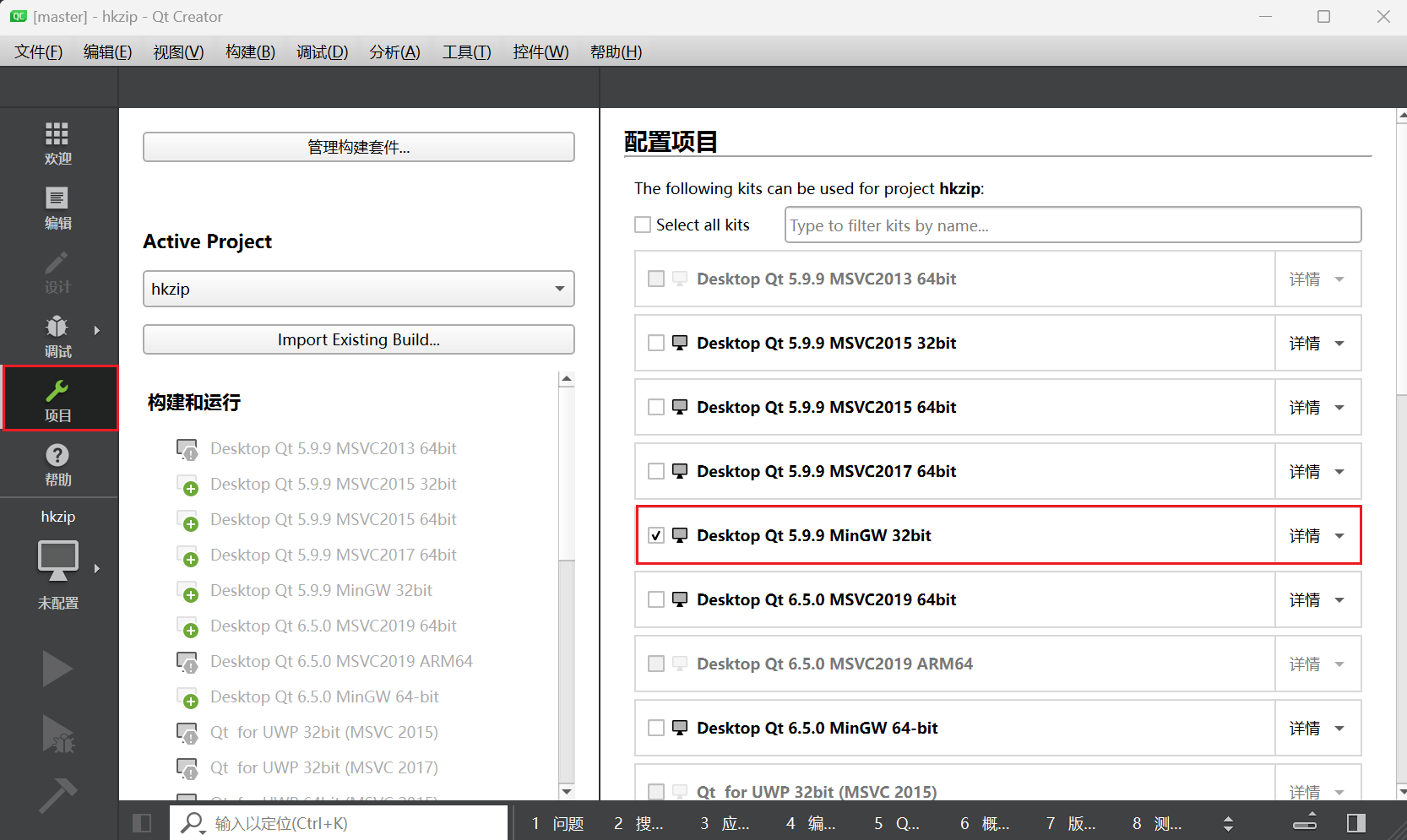Click the warning icon for MSVC2019 ARM64 kit
1407x840 pixels.
tap(187, 662)
